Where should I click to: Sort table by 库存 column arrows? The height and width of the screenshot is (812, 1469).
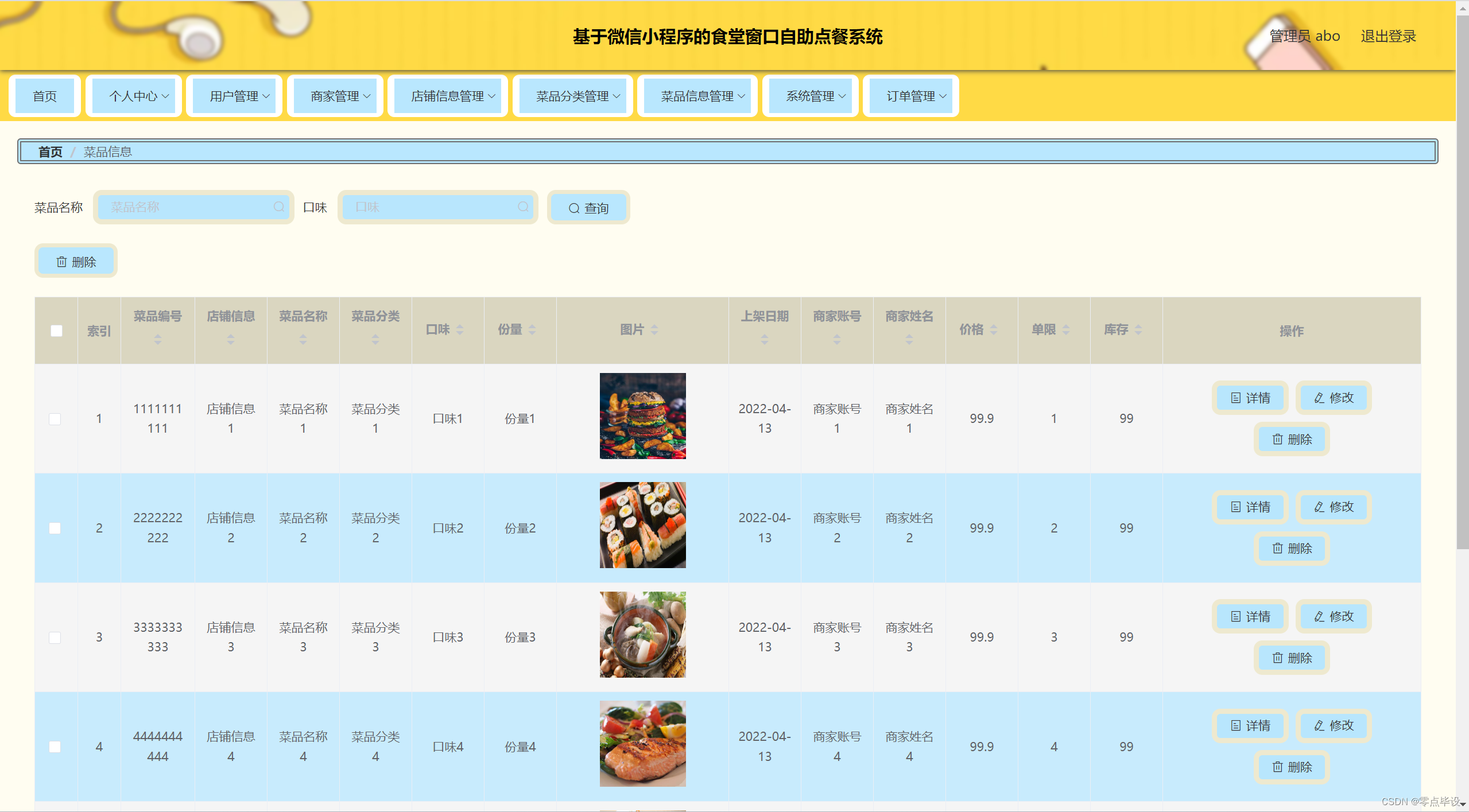(1138, 329)
